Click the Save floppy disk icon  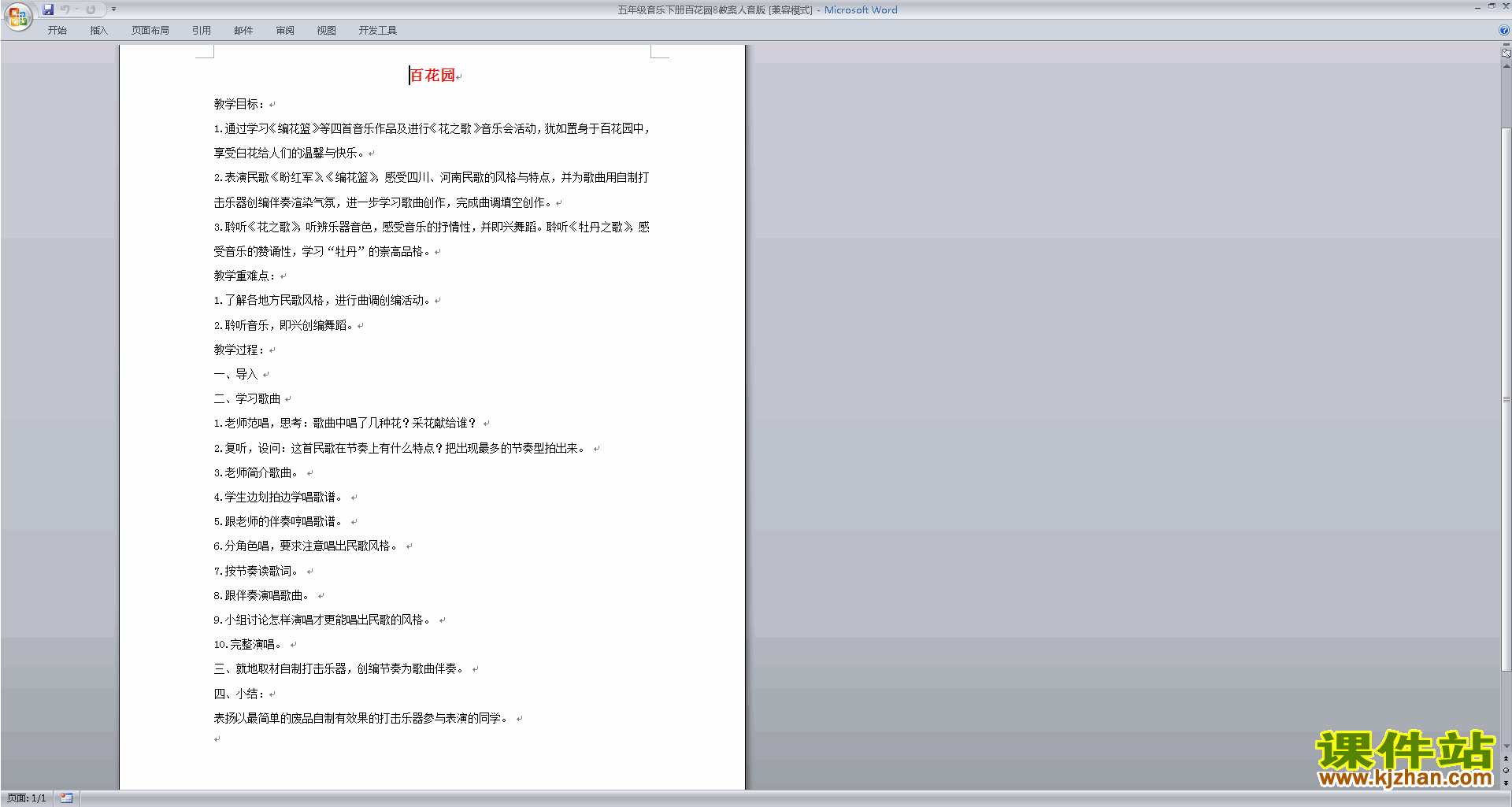tap(48, 9)
